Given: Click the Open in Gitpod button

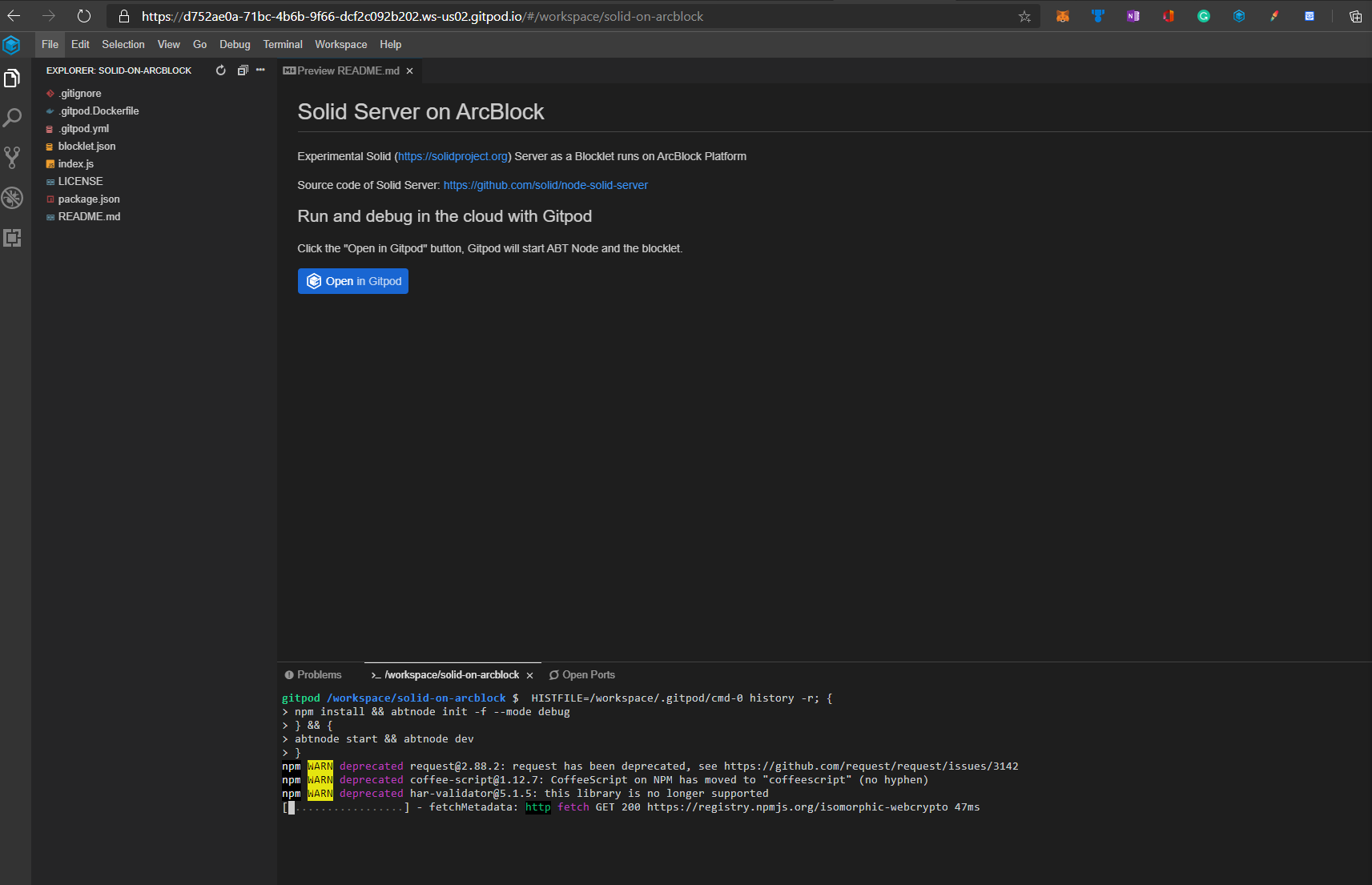Looking at the screenshot, I should (x=353, y=281).
